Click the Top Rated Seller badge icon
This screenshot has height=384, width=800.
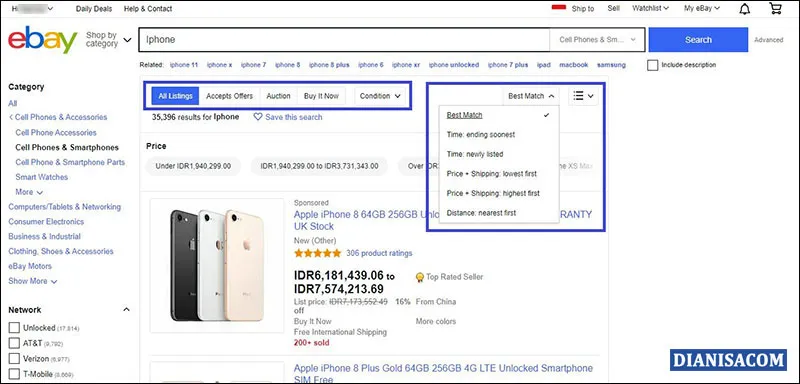click(420, 277)
